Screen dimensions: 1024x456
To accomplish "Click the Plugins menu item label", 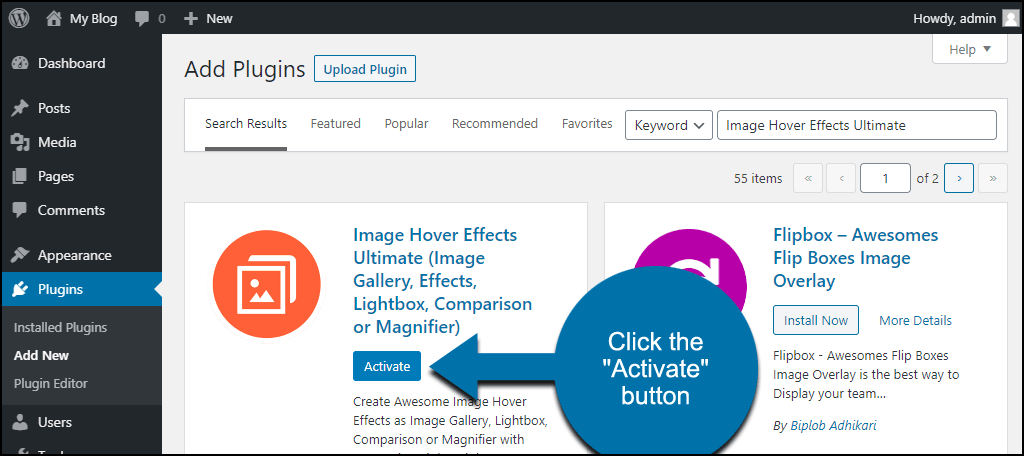I will click(61, 289).
